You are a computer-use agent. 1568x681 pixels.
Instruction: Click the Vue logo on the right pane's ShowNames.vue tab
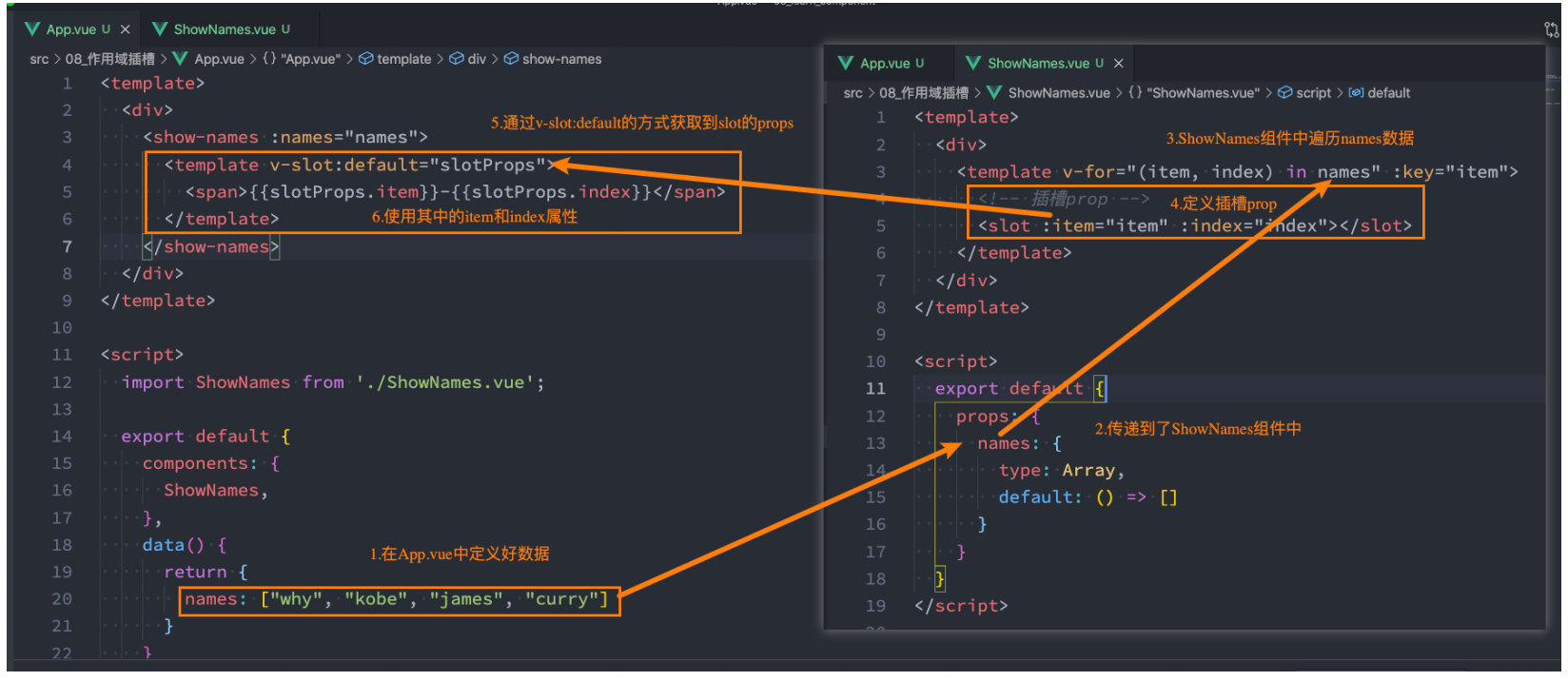972,63
